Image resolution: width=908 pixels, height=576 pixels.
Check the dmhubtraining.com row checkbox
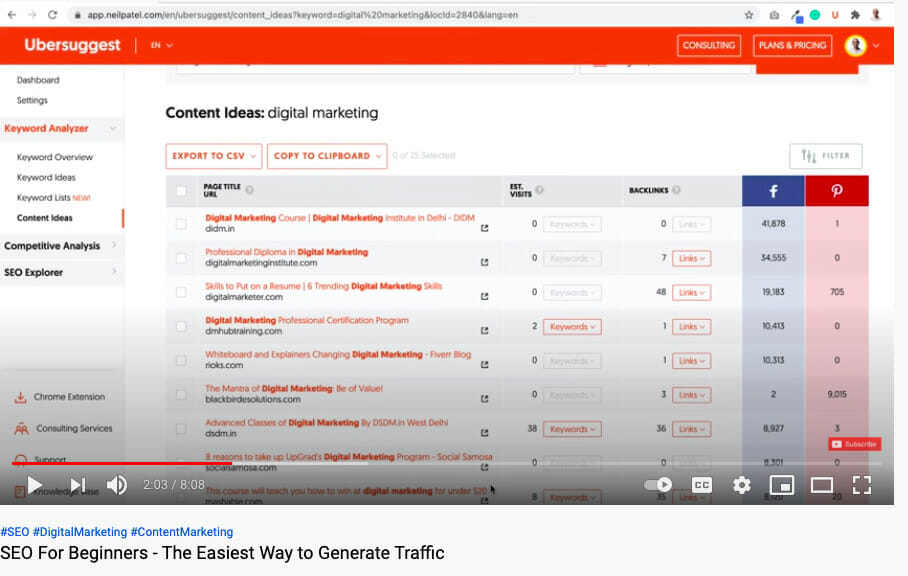(181, 326)
